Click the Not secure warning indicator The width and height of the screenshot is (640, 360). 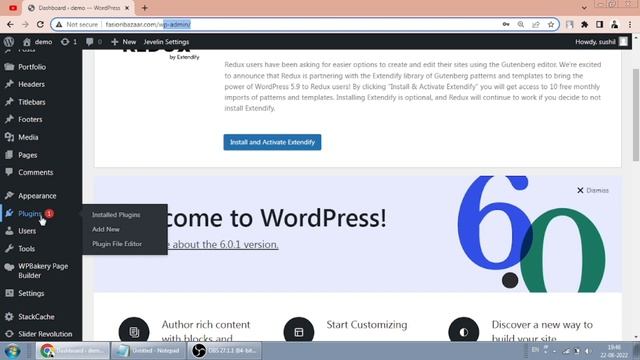(x=77, y=24)
